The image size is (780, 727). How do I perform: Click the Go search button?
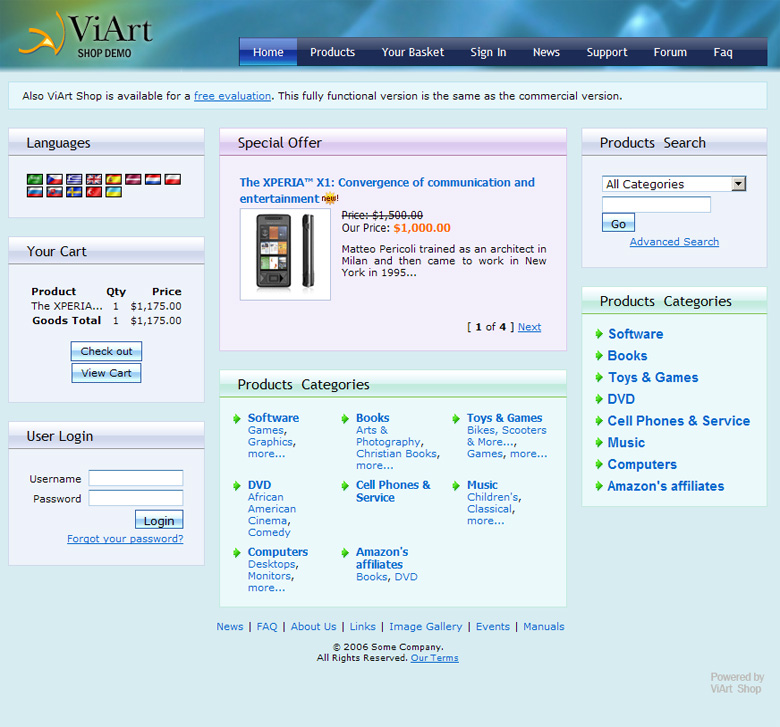pyautogui.click(x=618, y=223)
